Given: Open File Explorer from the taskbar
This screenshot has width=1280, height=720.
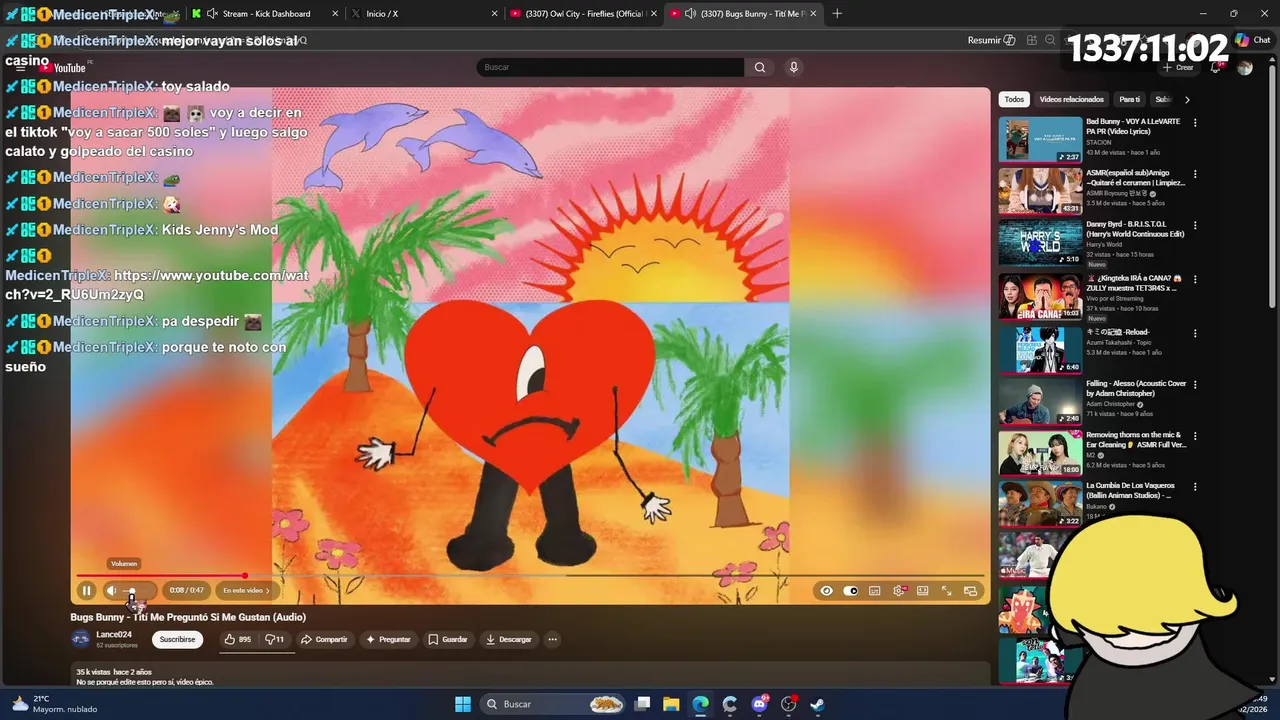Looking at the screenshot, I should point(671,704).
